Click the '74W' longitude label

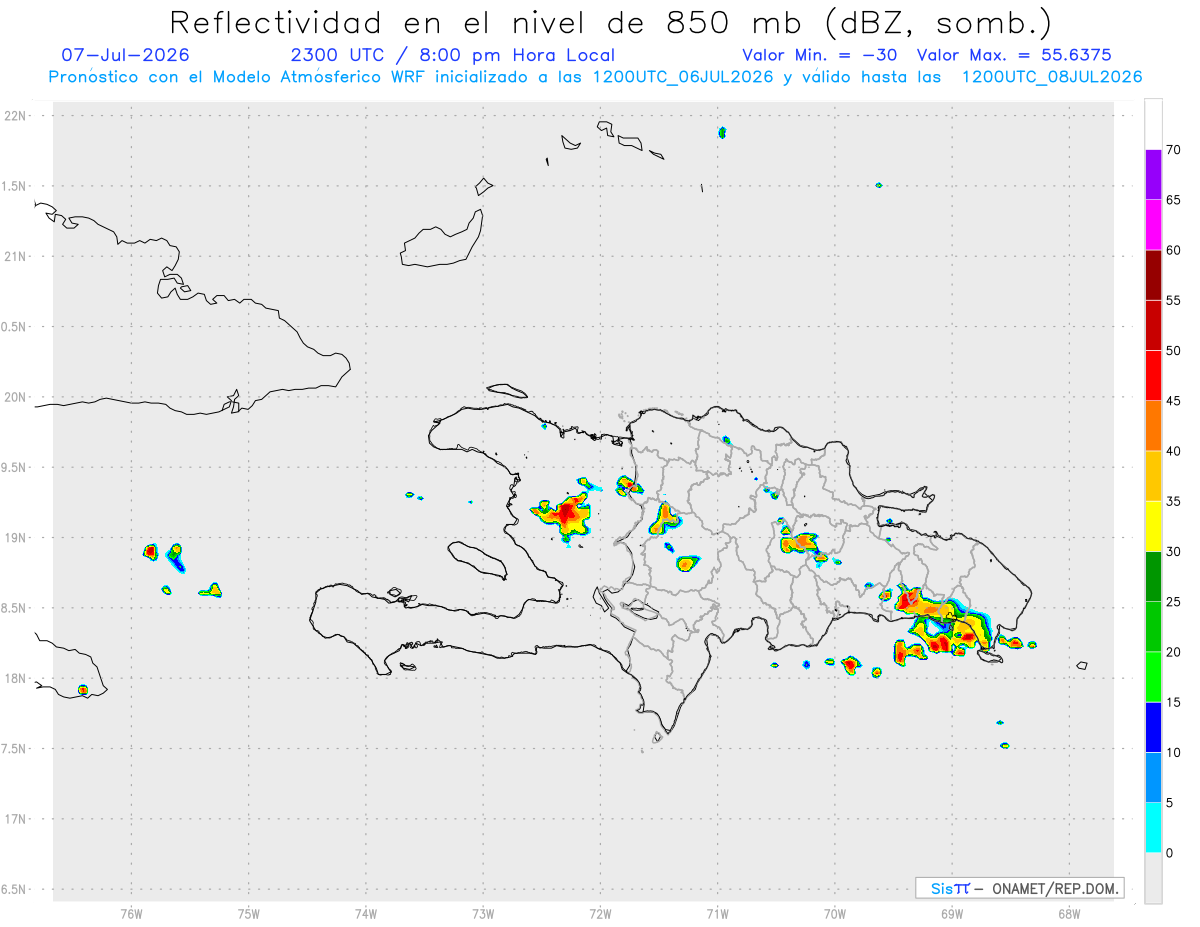(366, 913)
